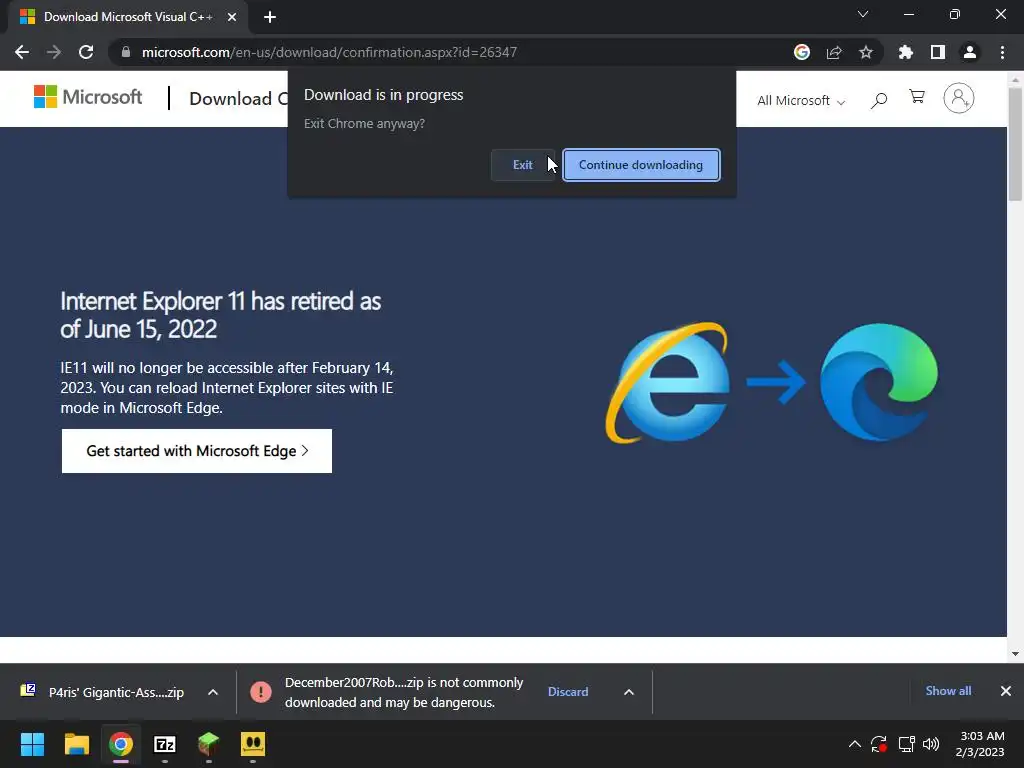This screenshot has width=1024, height=768.
Task: Reload the page with the refresh icon
Action: pos(86,52)
